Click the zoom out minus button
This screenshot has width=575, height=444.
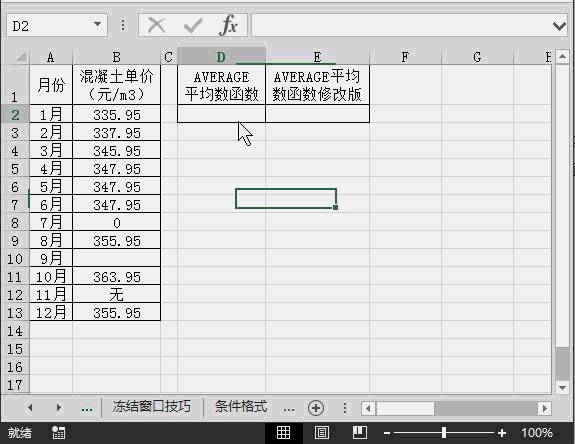pyautogui.click(x=387, y=433)
